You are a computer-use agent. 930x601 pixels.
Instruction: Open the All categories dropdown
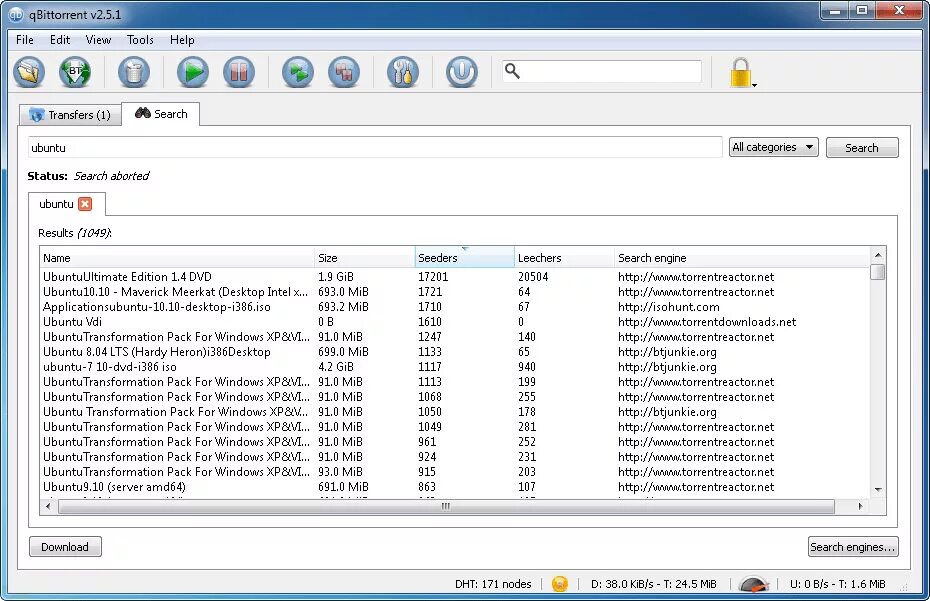pyautogui.click(x=773, y=146)
